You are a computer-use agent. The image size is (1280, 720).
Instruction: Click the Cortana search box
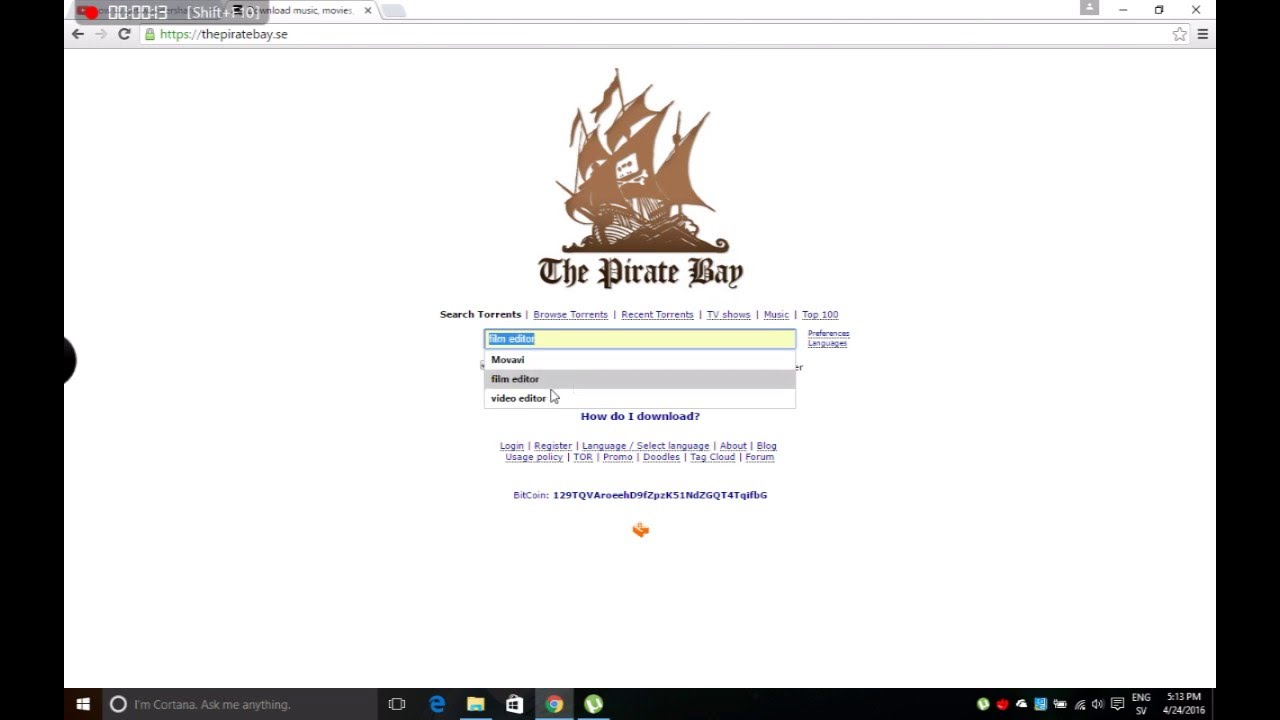point(240,704)
